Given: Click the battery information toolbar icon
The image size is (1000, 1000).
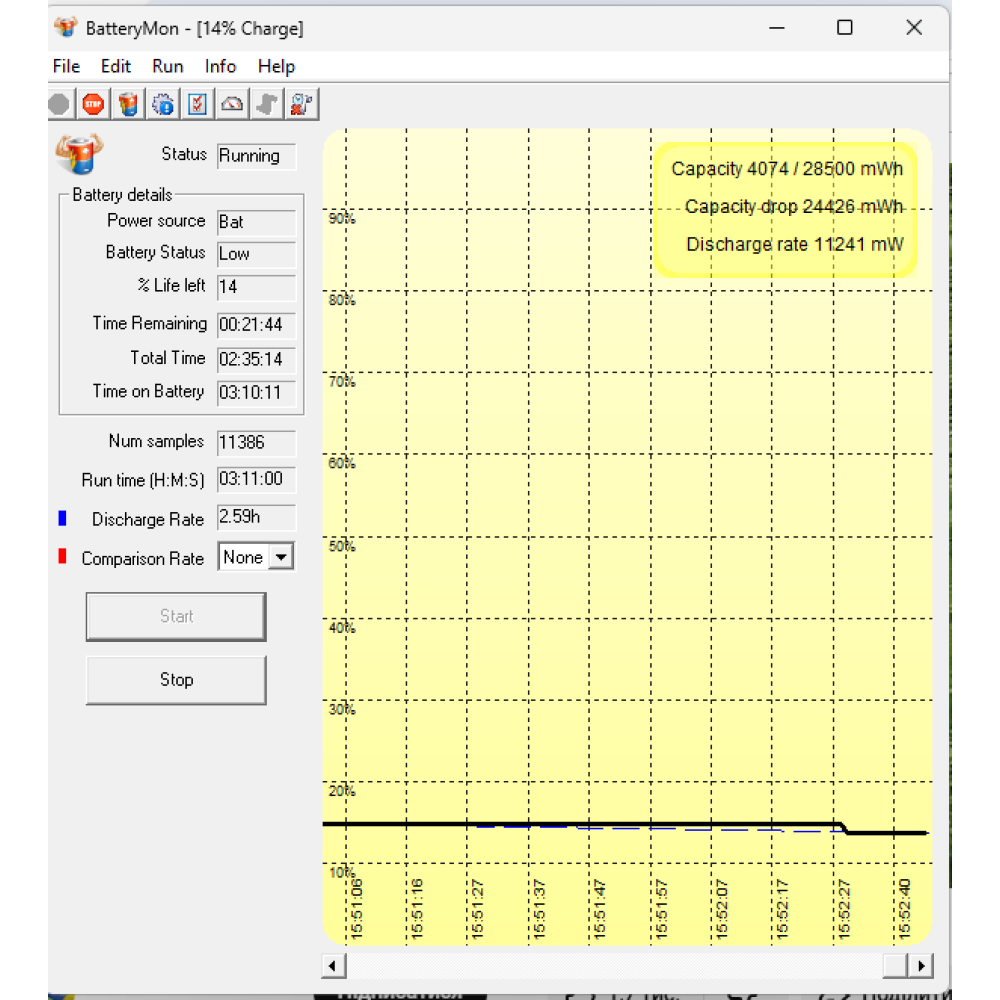Looking at the screenshot, I should pyautogui.click(x=128, y=104).
